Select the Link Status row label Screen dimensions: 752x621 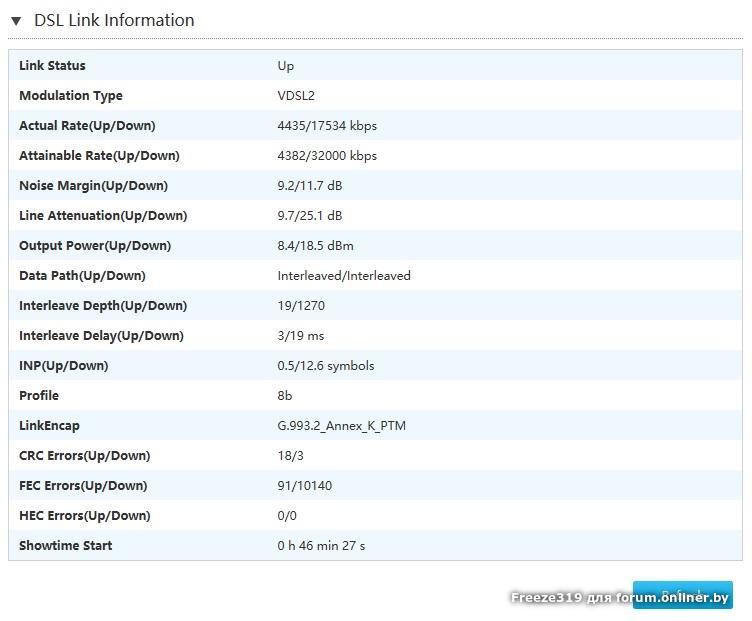pos(52,66)
